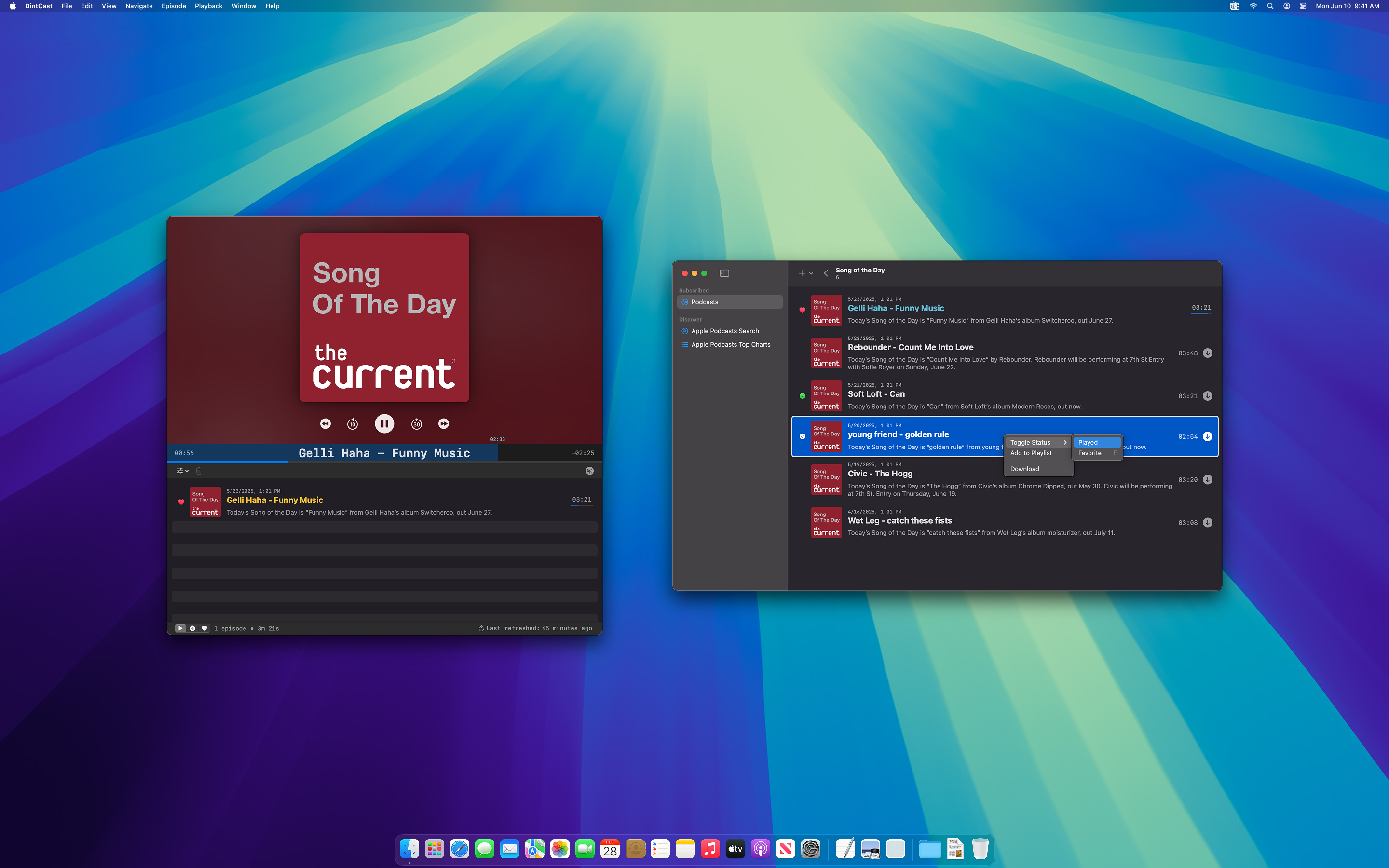Open News app from the Dock
Image resolution: width=1389 pixels, height=868 pixels.
[x=785, y=849]
